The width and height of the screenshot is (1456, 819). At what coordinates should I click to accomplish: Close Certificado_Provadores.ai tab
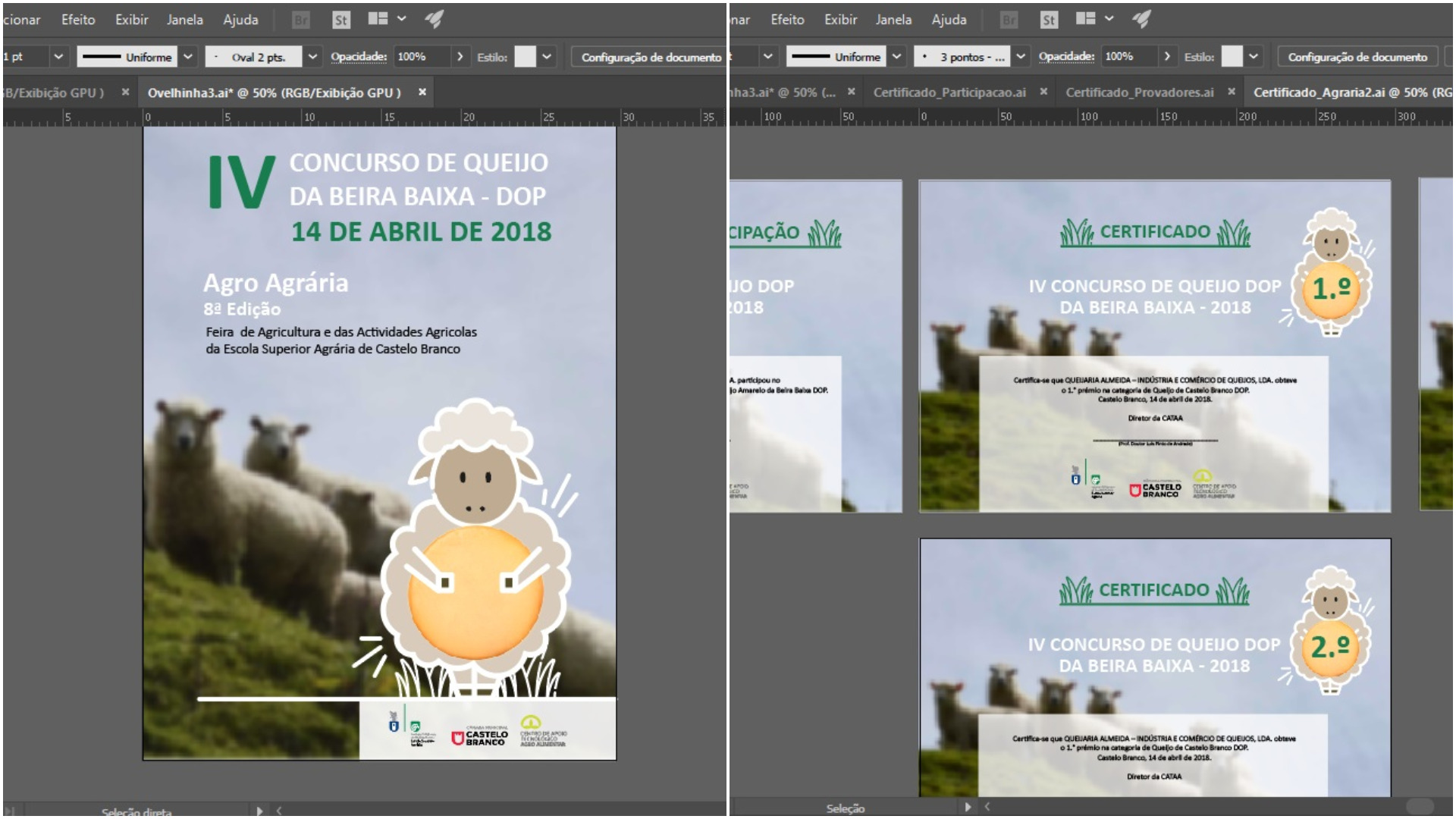(1232, 92)
